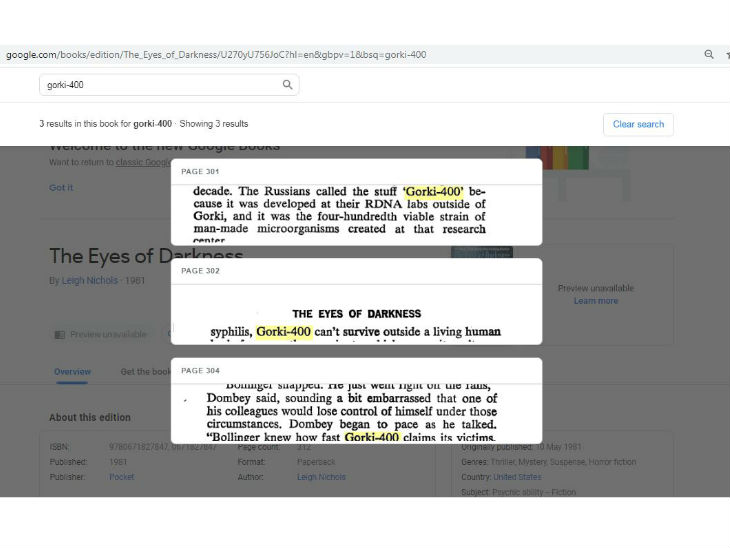Click the Leigh Nichols Author field link
730x548 pixels.
(321, 477)
